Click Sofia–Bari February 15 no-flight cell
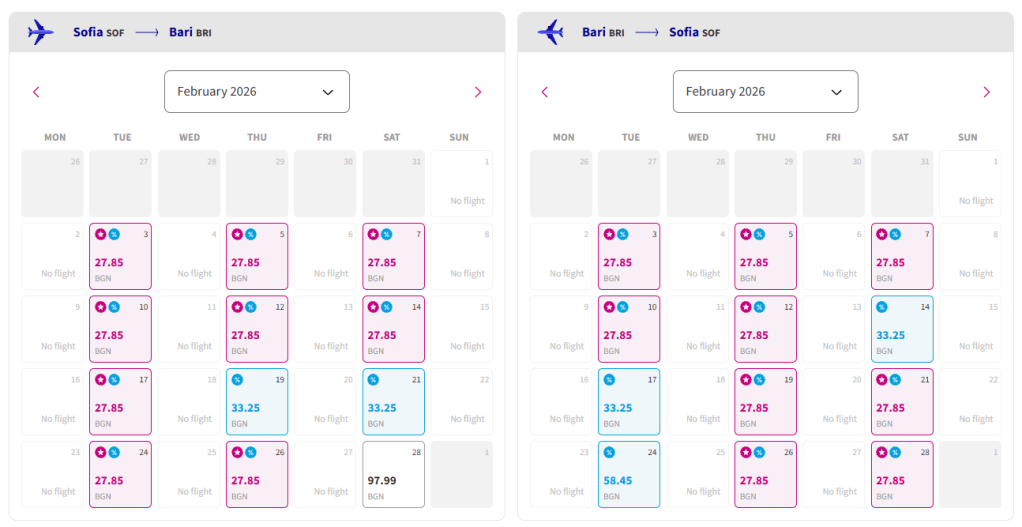Viewport: 1022px width, 527px height. coord(461,329)
